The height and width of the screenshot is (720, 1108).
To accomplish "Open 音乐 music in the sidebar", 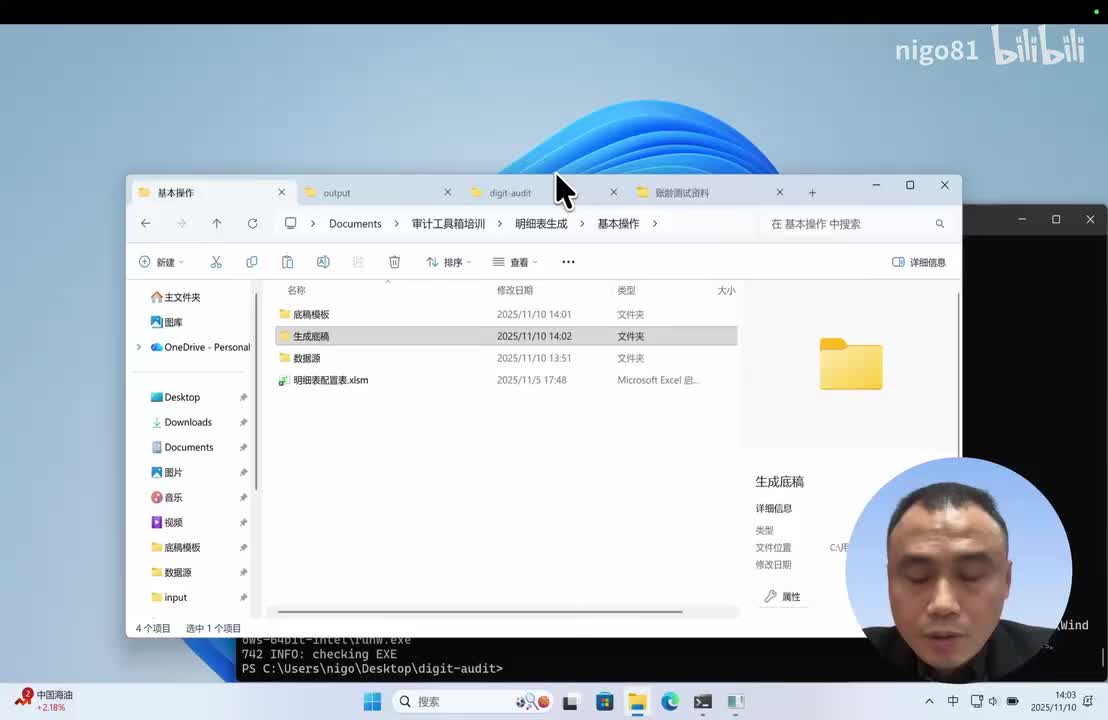I will [167, 497].
